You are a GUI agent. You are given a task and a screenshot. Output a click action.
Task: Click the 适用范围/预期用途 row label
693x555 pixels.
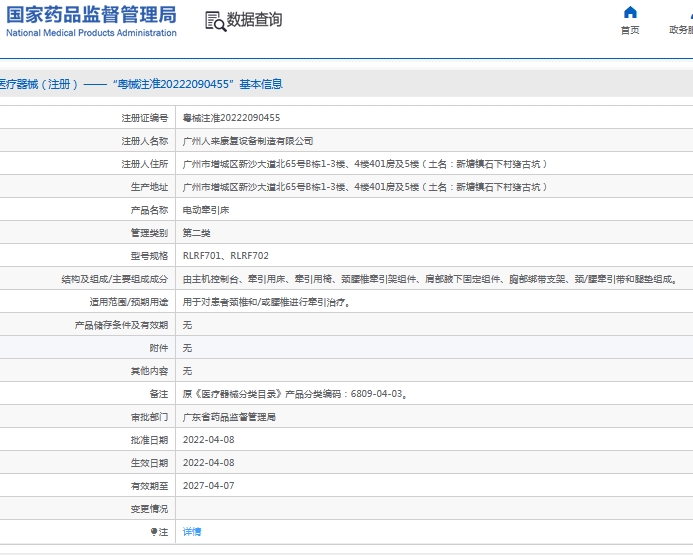[x=129, y=302]
